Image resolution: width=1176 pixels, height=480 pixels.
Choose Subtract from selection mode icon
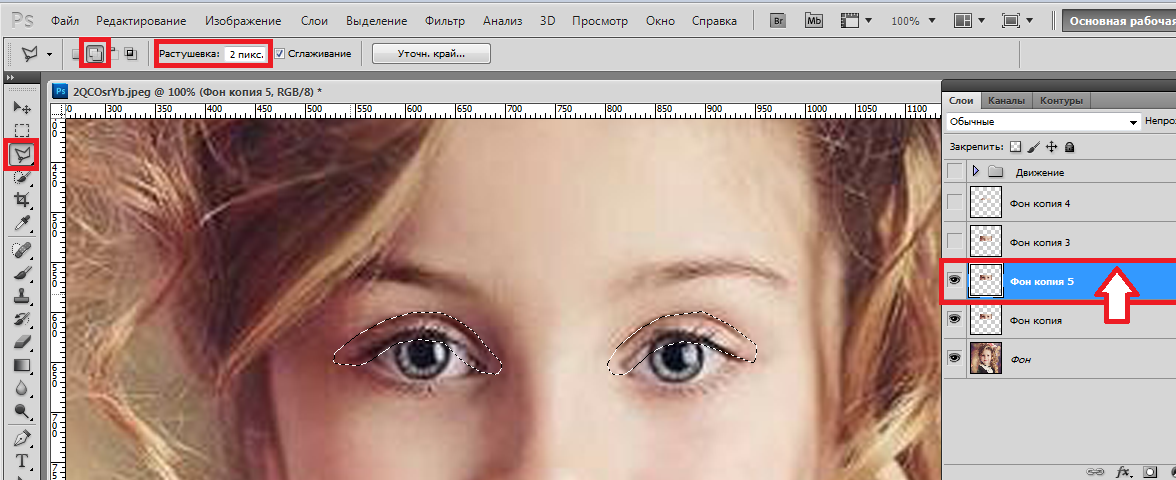(113, 53)
